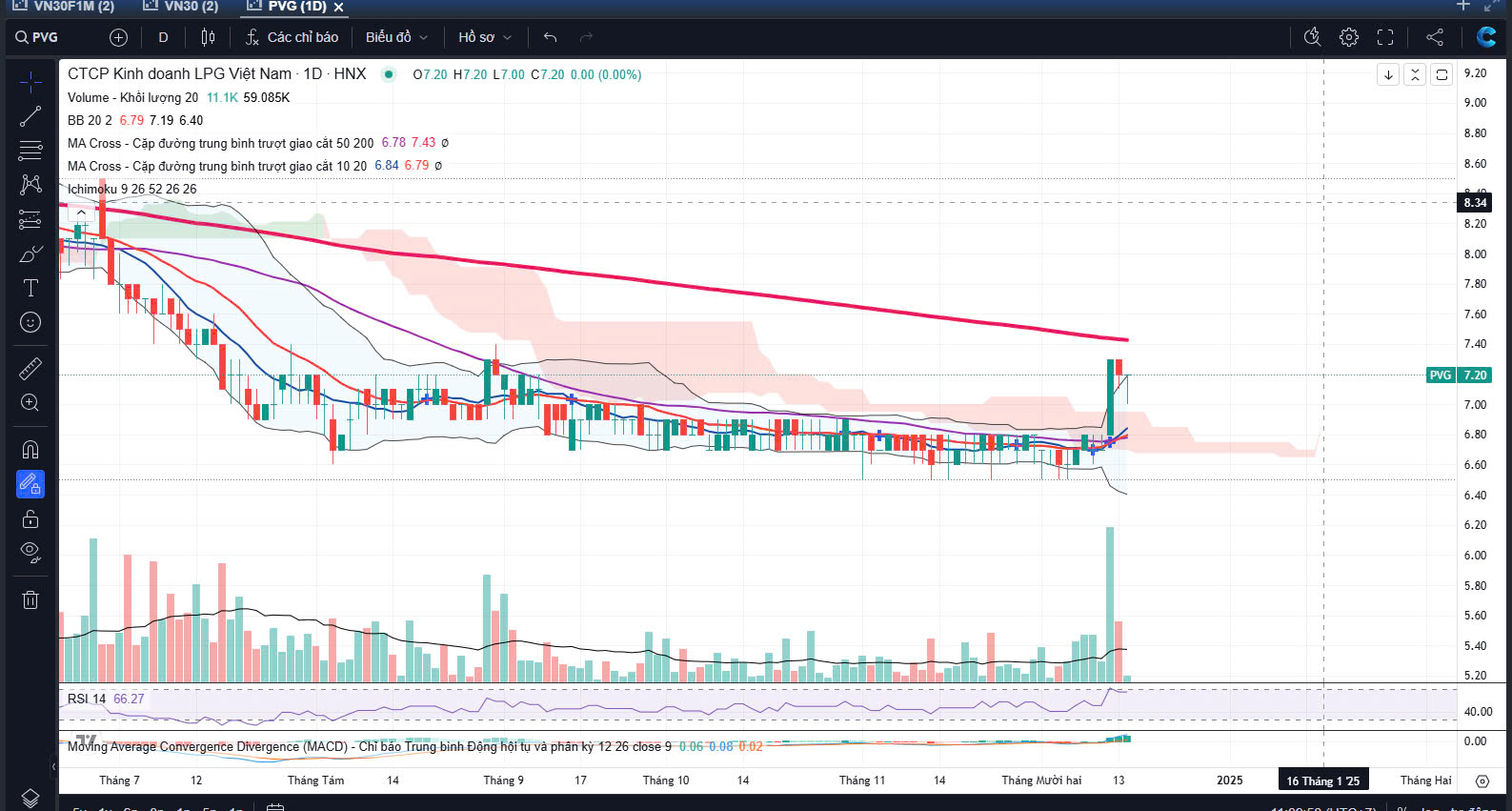The height and width of the screenshot is (811, 1512).
Task: Expand the Hồ sơ dropdown
Action: (x=485, y=37)
